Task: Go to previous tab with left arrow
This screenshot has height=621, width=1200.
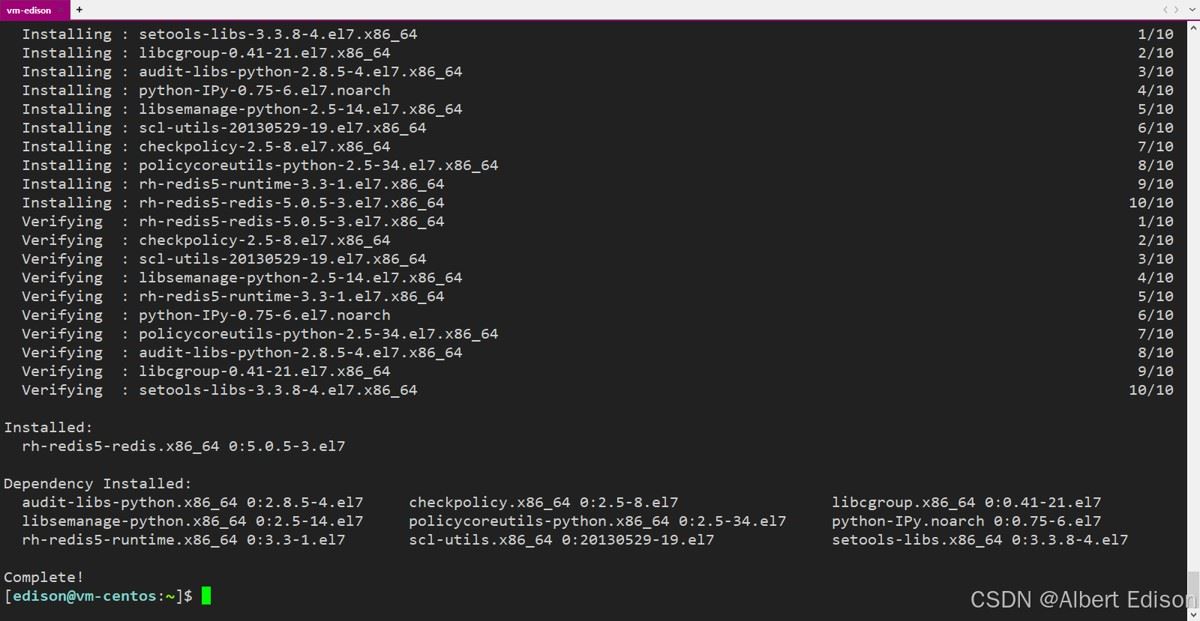Action: point(1165,9)
